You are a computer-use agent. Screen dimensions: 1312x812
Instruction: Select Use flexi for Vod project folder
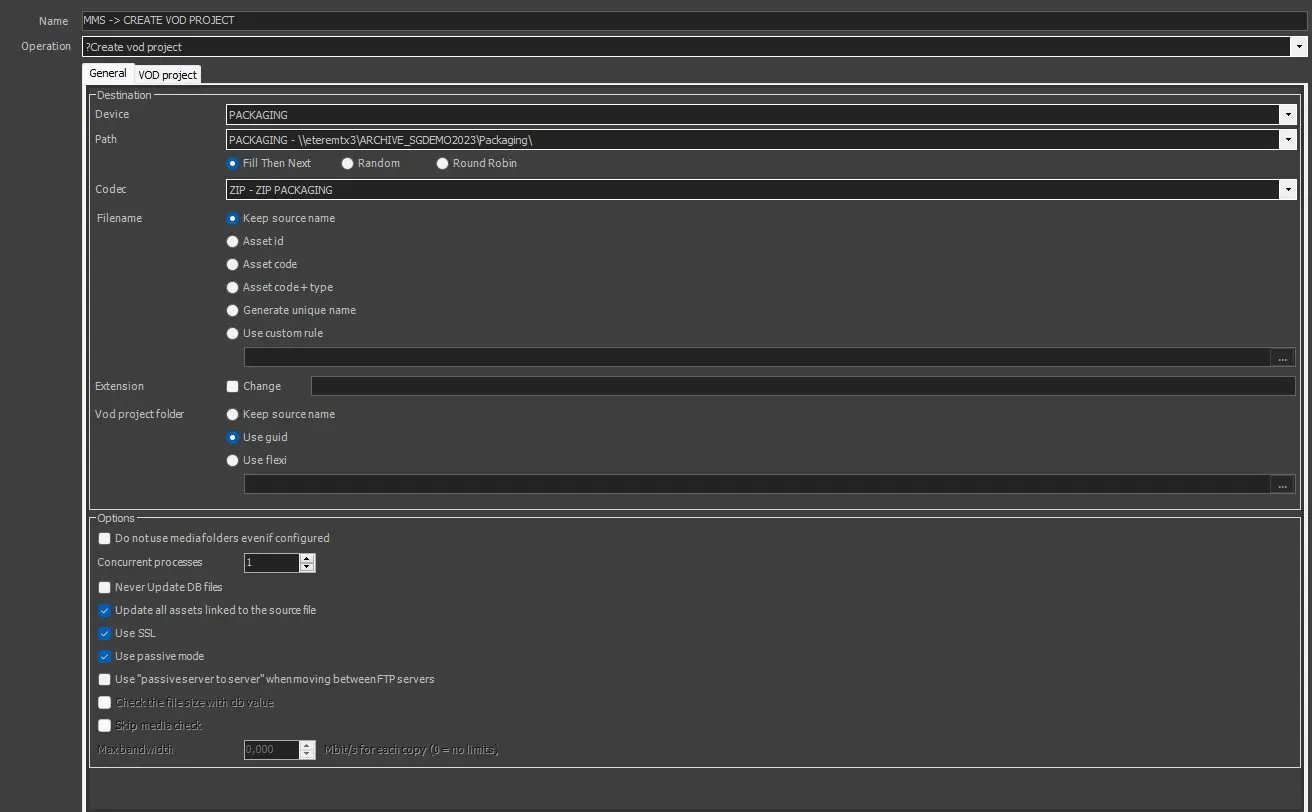pyautogui.click(x=233, y=460)
